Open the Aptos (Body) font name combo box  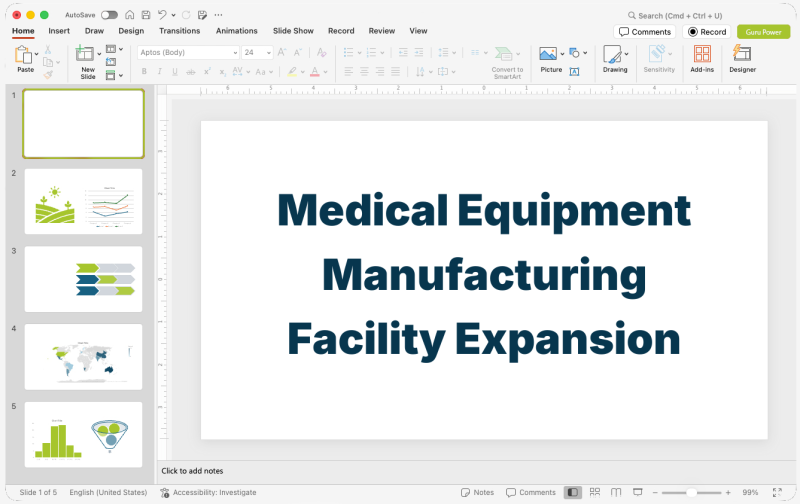188,52
